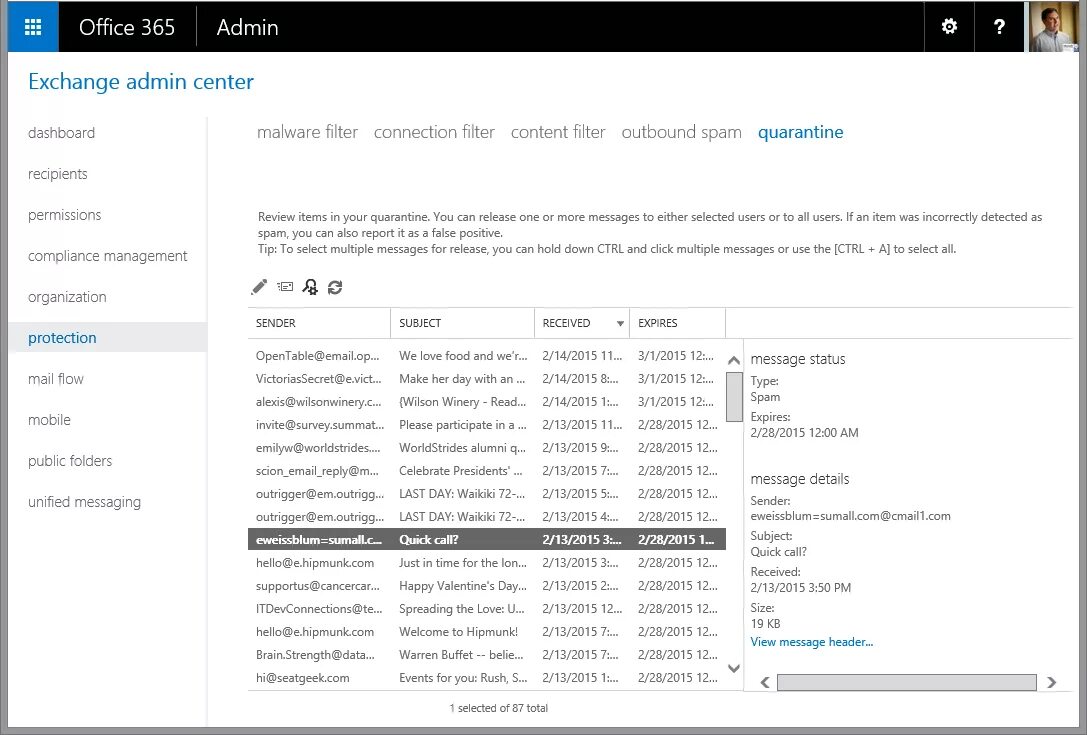This screenshot has width=1087, height=735.
Task: Click the 'Happy Valentine's Day...' subject cell
Action: [462, 585]
